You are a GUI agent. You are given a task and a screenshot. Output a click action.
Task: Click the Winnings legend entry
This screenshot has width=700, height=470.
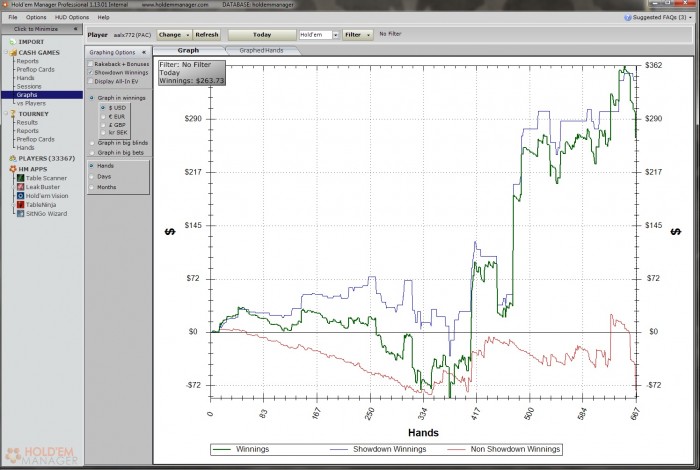coord(242,449)
